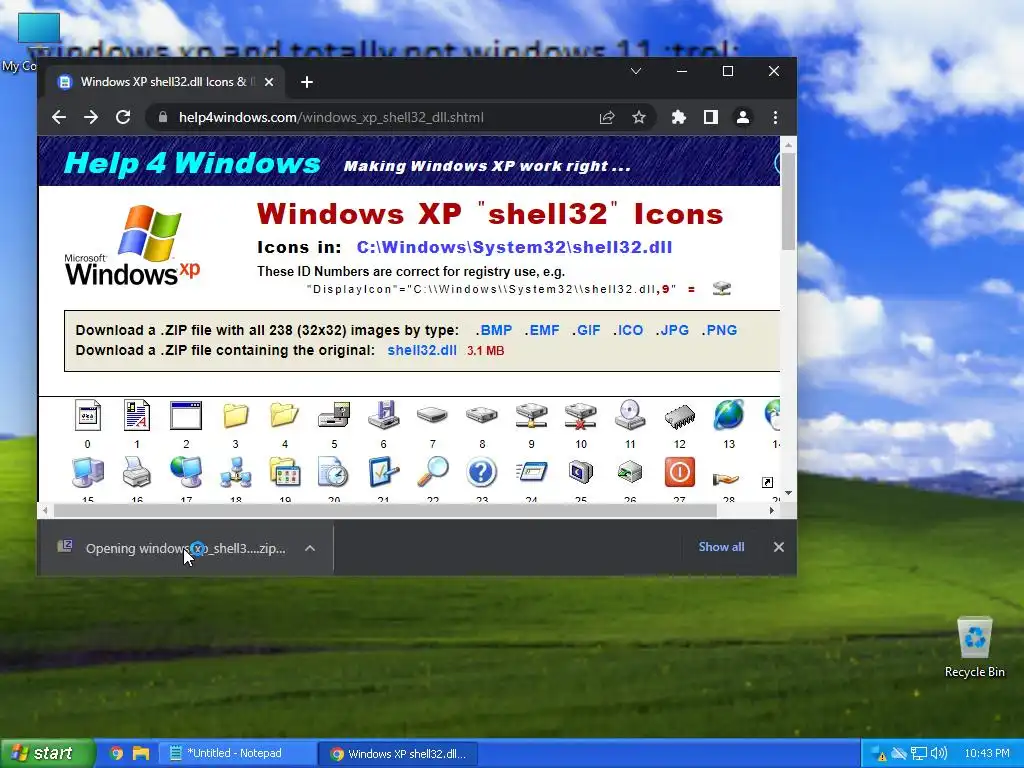The width and height of the screenshot is (1024, 768).
Task: Click the blue question mark help icon
Action: pyautogui.click(x=482, y=472)
